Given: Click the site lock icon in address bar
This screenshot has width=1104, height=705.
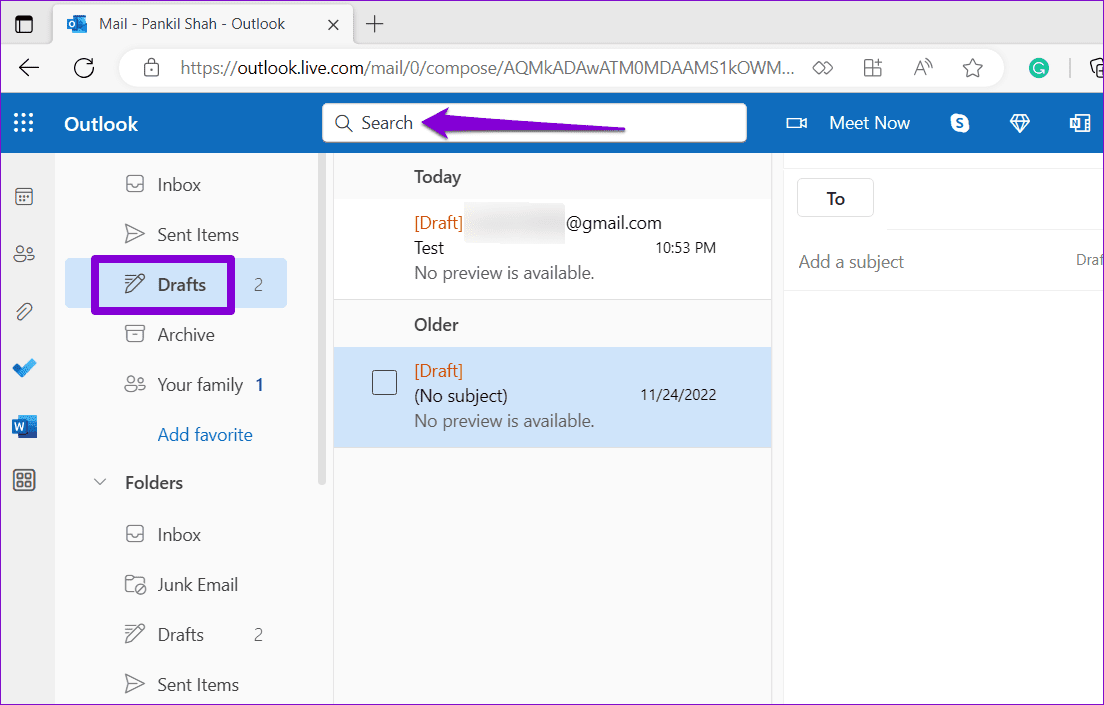Looking at the screenshot, I should click(151, 68).
